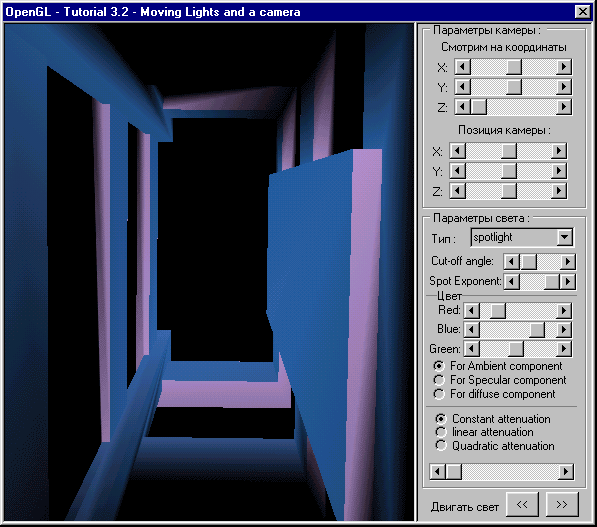Screen dimensions: 597x527
Task: Move light forward with >> button
Action: (x=562, y=504)
